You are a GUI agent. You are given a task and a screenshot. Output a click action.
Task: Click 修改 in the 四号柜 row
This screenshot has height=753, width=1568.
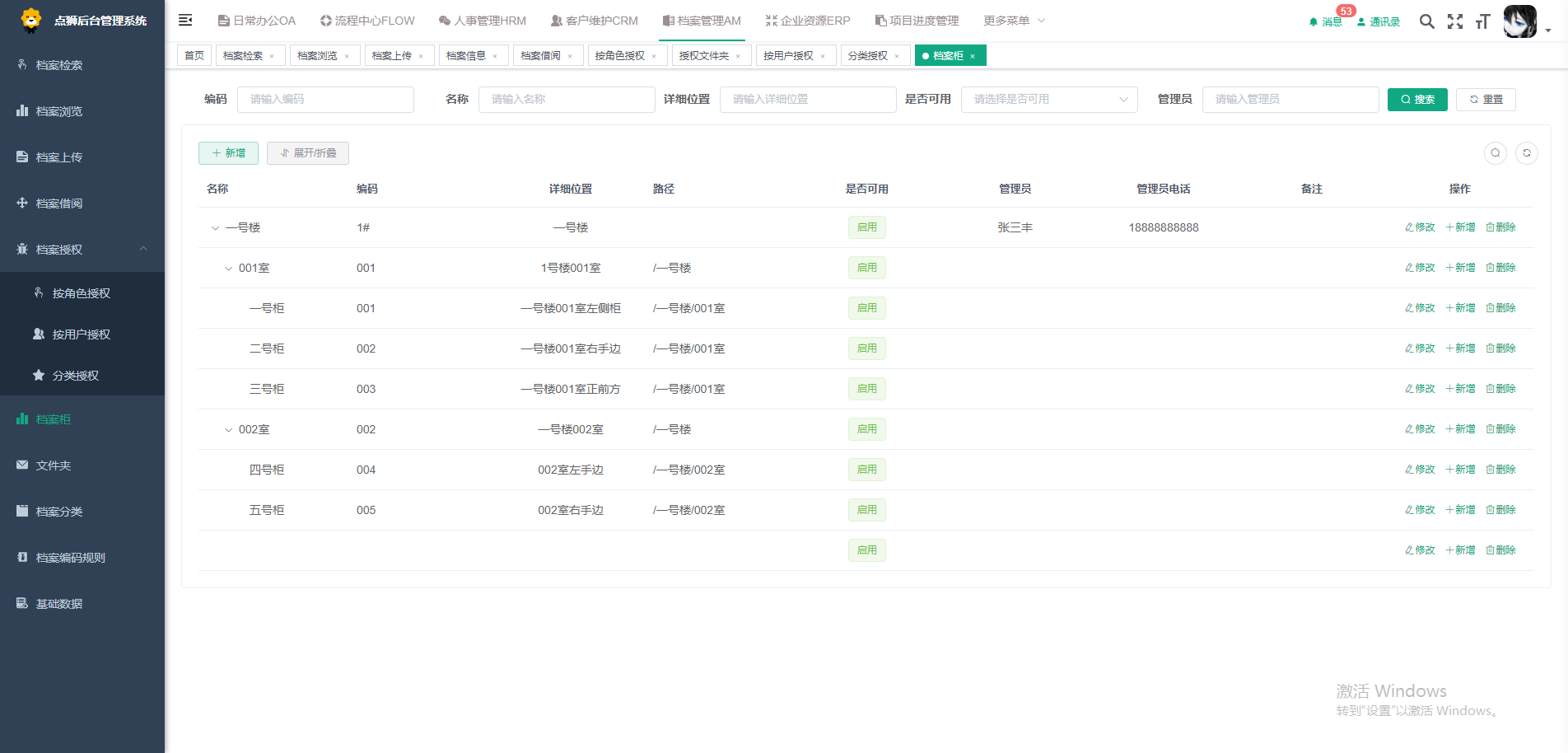(x=1420, y=470)
